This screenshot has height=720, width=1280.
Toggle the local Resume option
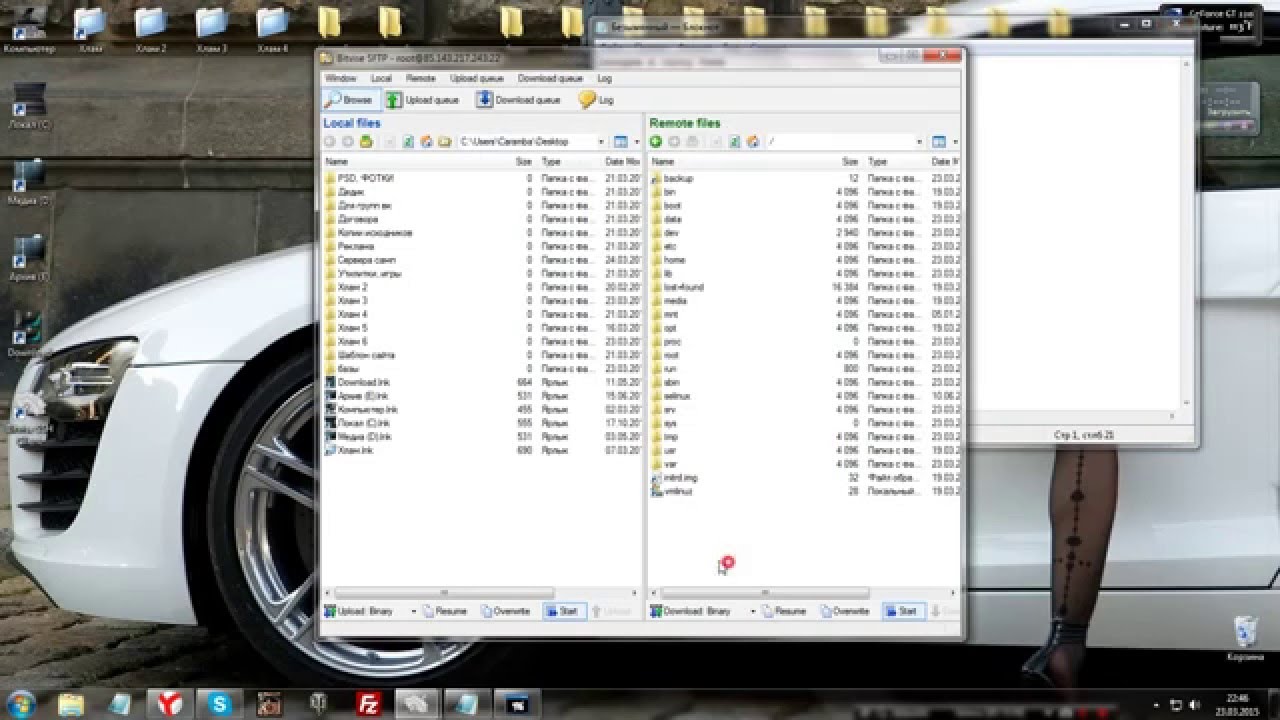[444, 611]
